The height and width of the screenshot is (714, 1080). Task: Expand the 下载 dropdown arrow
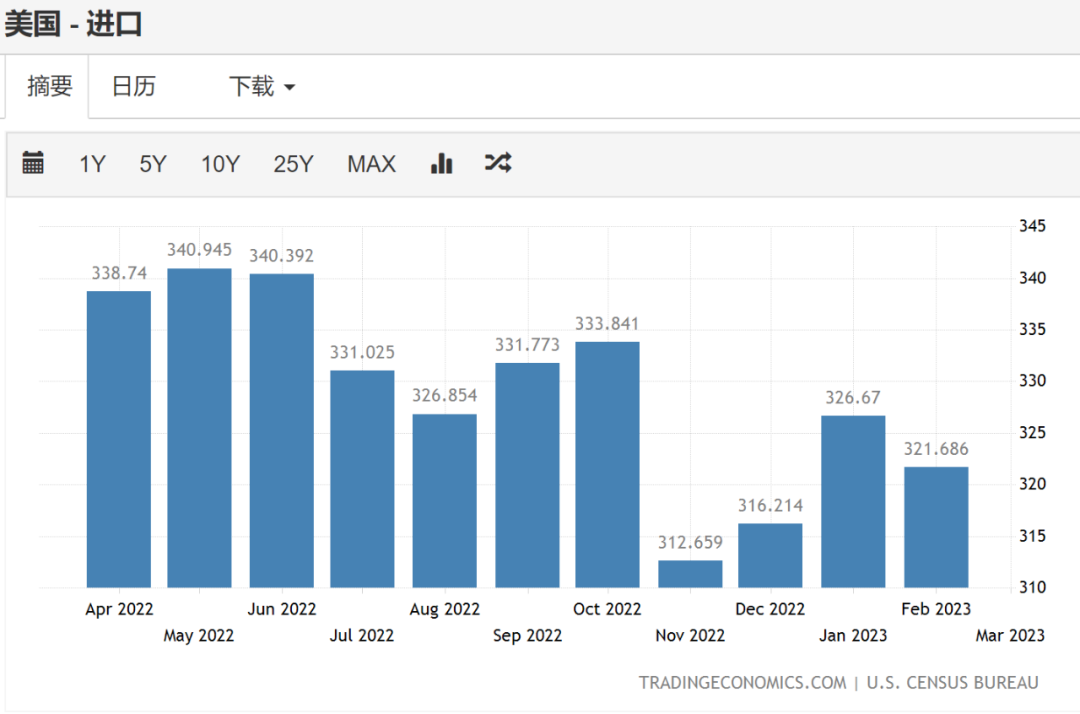coord(290,87)
